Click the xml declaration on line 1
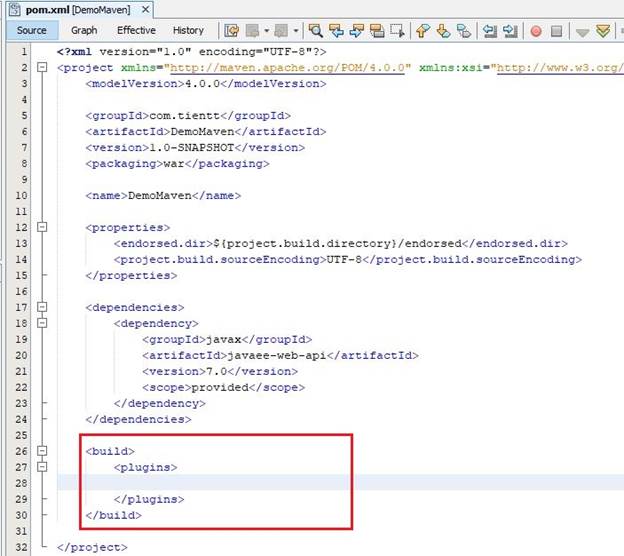 point(191,52)
